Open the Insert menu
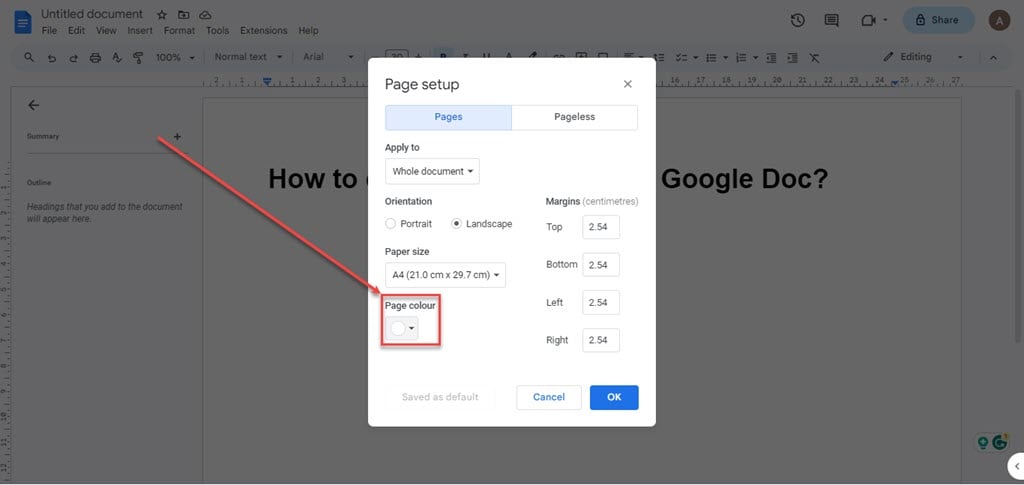Viewport: 1024px width, 485px height. coord(140,31)
